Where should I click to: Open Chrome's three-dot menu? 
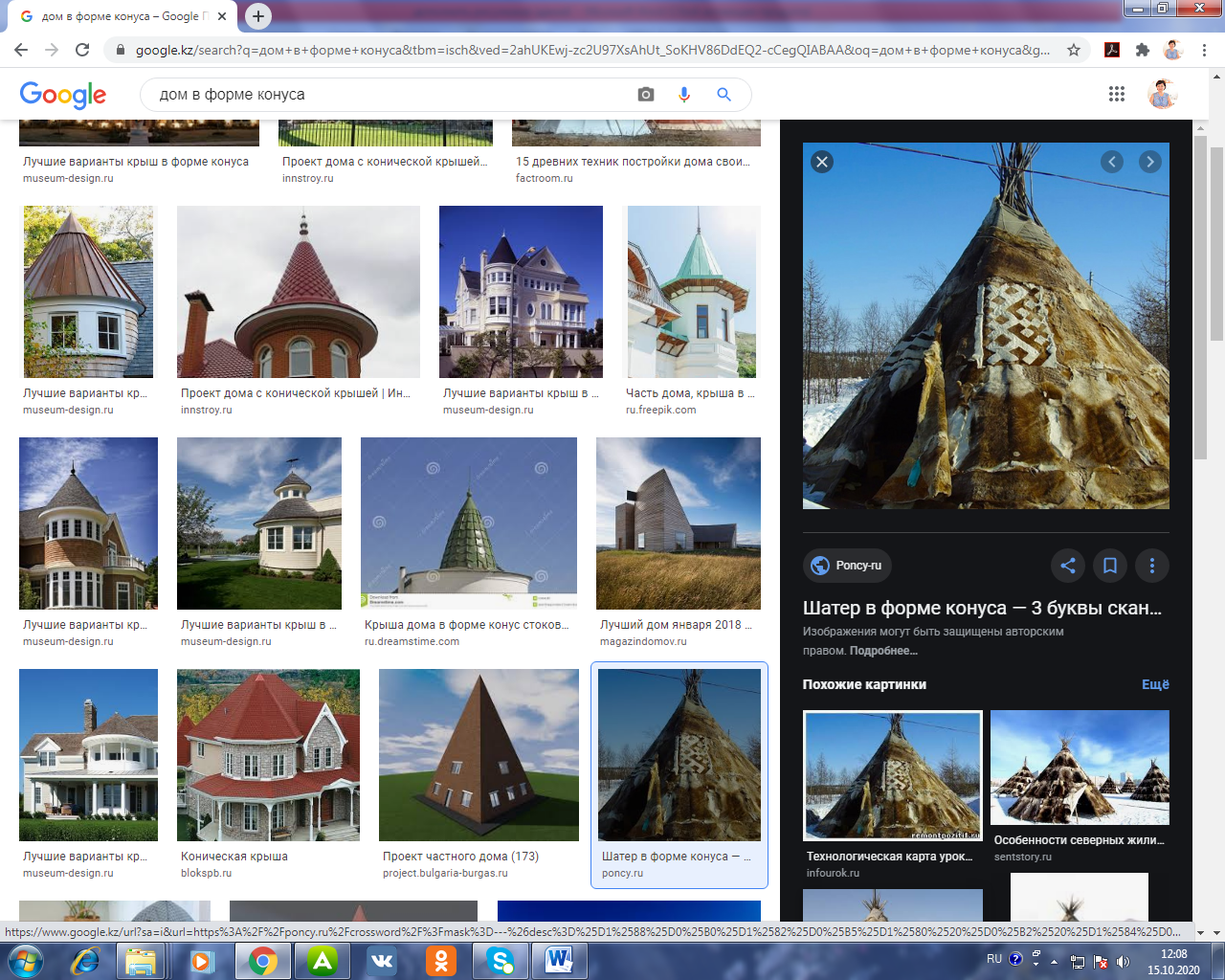1204,50
